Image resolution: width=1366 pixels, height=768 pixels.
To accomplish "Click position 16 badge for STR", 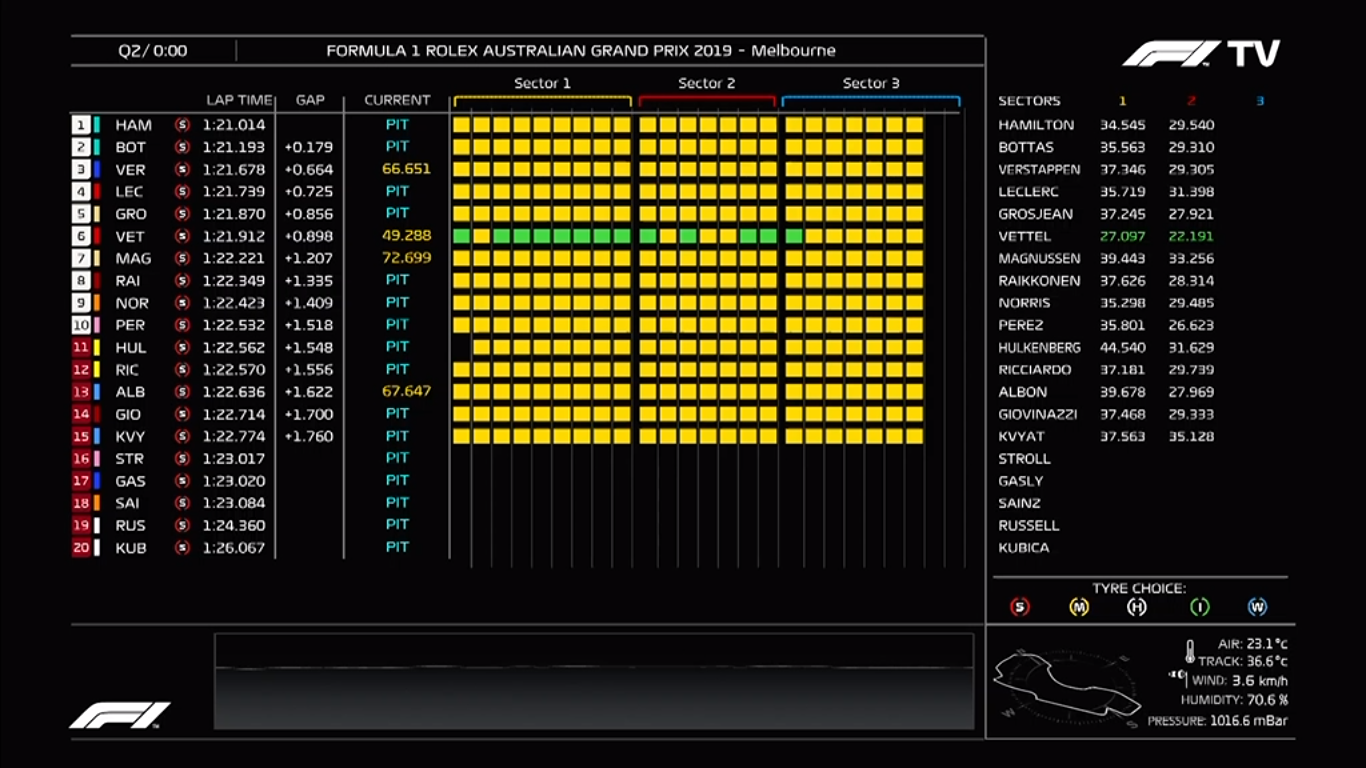I will (x=80, y=459).
